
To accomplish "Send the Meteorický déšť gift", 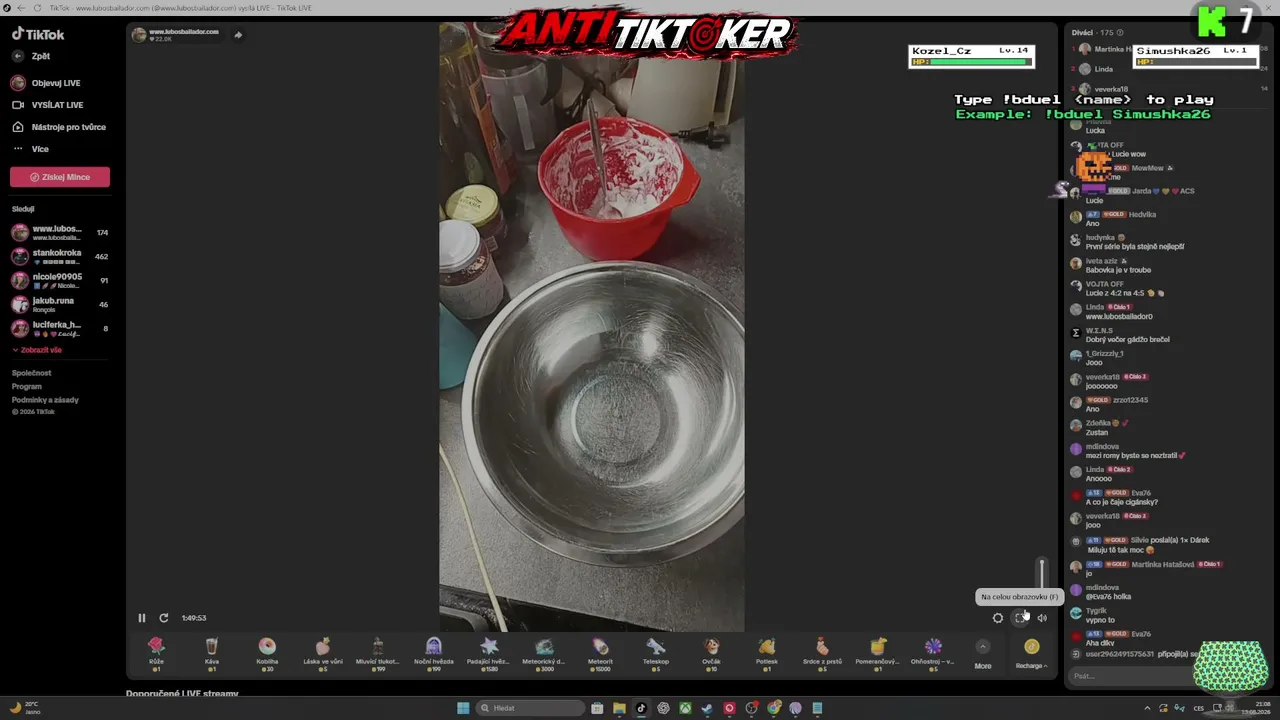I will pyautogui.click(x=545, y=653).
